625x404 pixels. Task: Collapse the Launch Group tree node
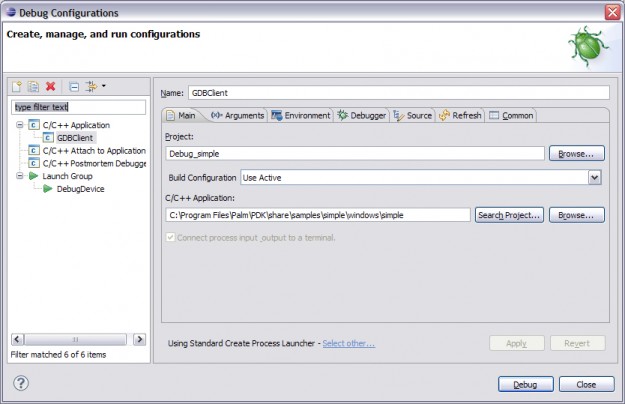[x=19, y=176]
